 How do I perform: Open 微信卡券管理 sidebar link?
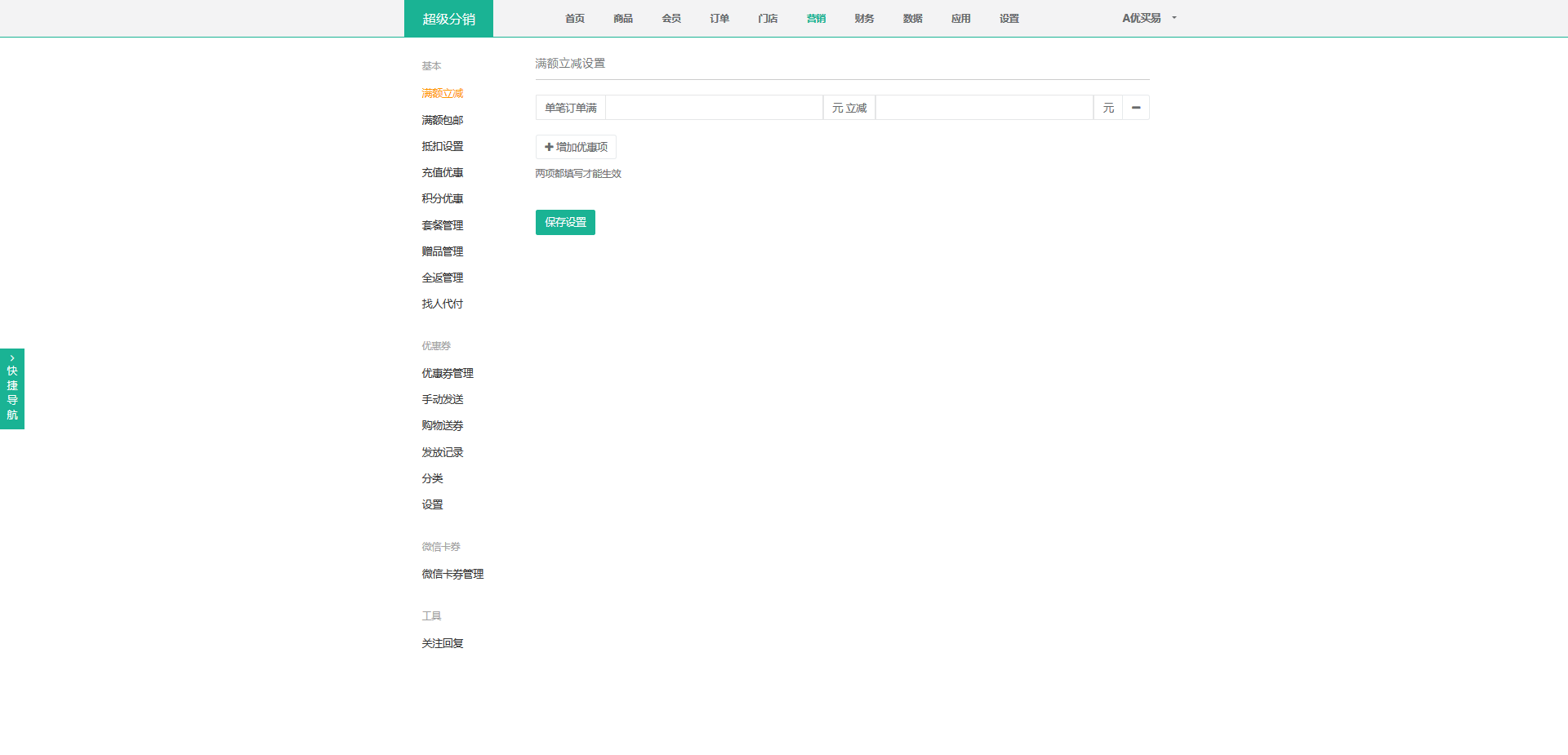pos(452,574)
